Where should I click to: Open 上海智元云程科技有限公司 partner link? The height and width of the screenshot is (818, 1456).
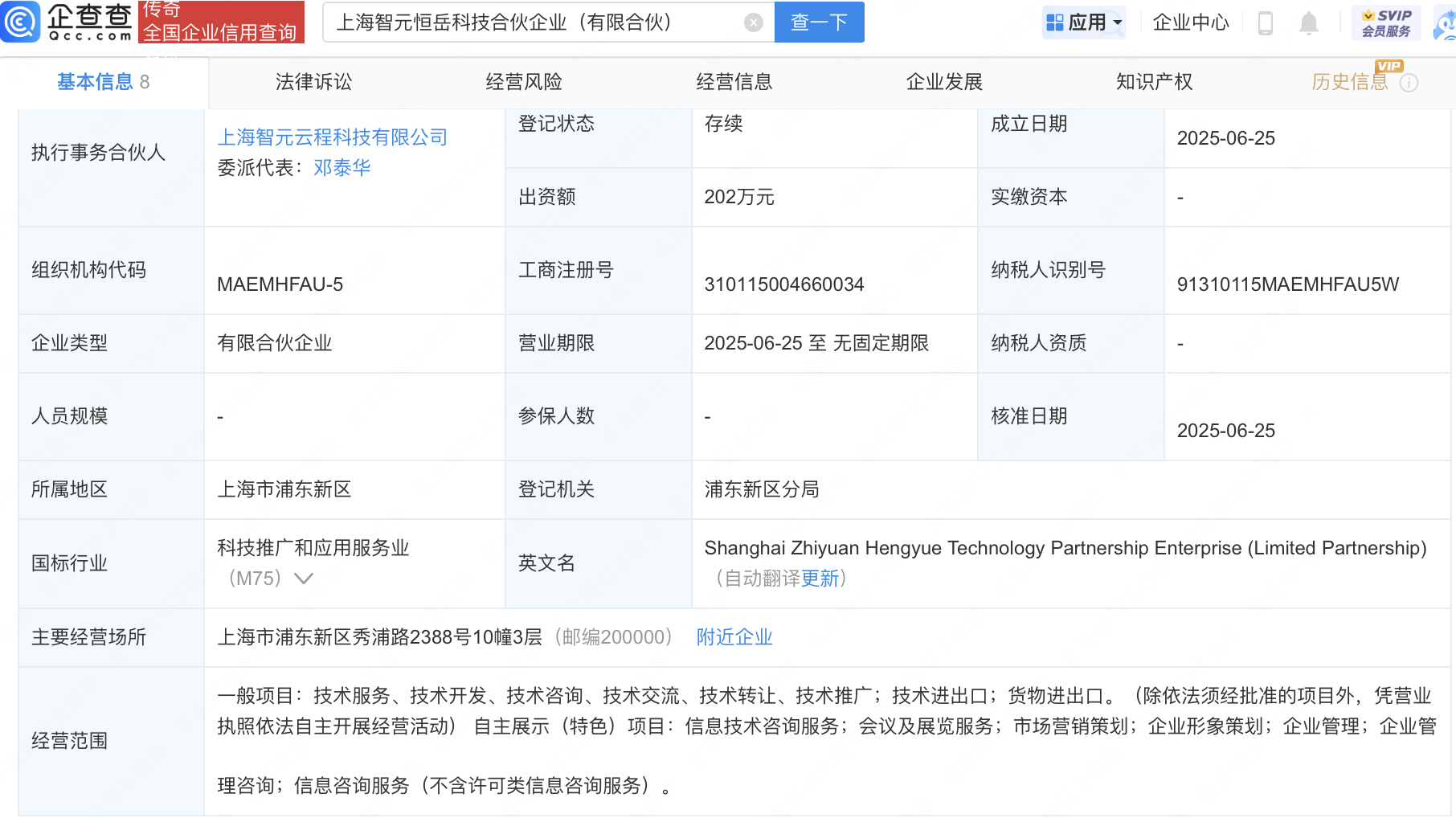(332, 137)
